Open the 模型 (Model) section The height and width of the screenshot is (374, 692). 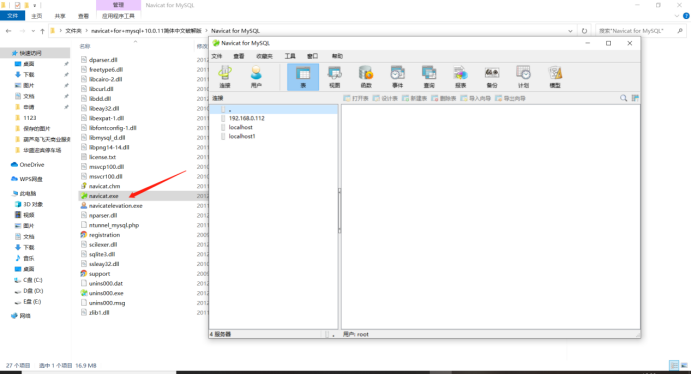point(555,77)
